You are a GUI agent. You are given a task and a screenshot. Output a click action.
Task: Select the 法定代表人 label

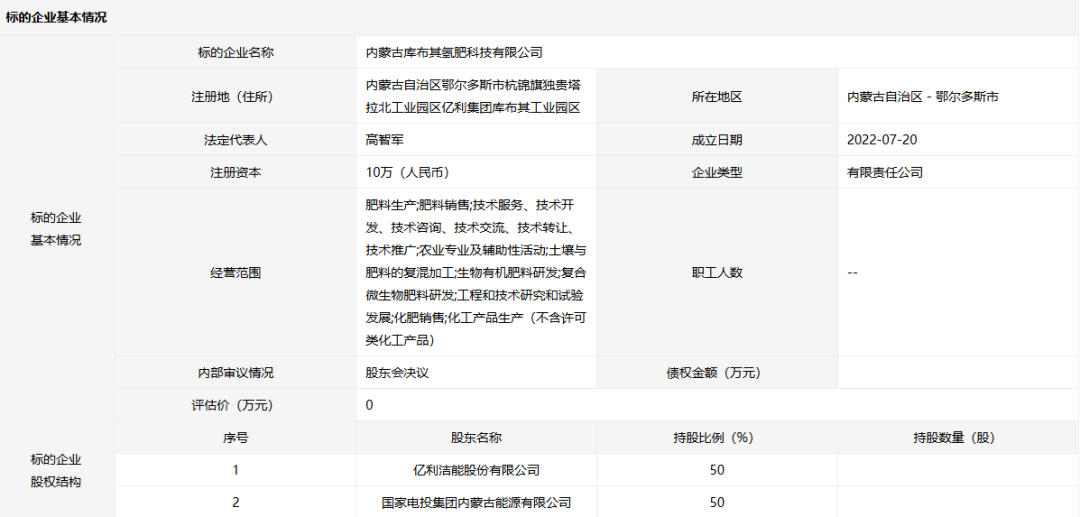(236, 140)
